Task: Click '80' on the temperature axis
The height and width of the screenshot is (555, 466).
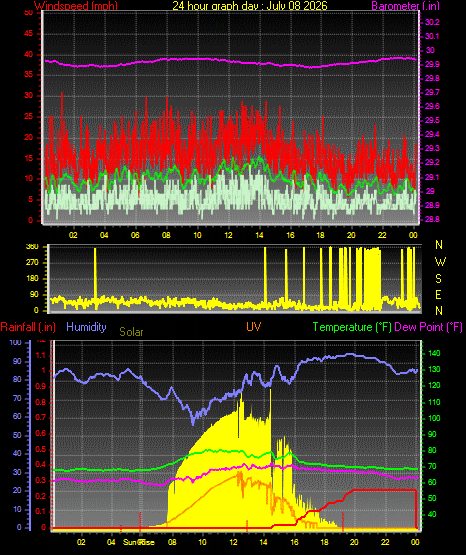Action: coord(432,450)
